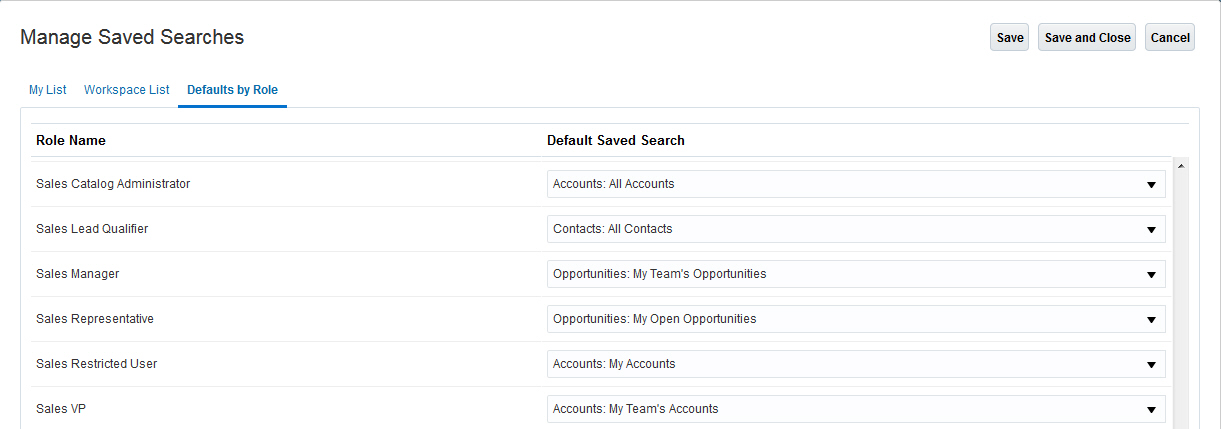Click the Sales Representative role name
1221x429 pixels.
(95, 319)
